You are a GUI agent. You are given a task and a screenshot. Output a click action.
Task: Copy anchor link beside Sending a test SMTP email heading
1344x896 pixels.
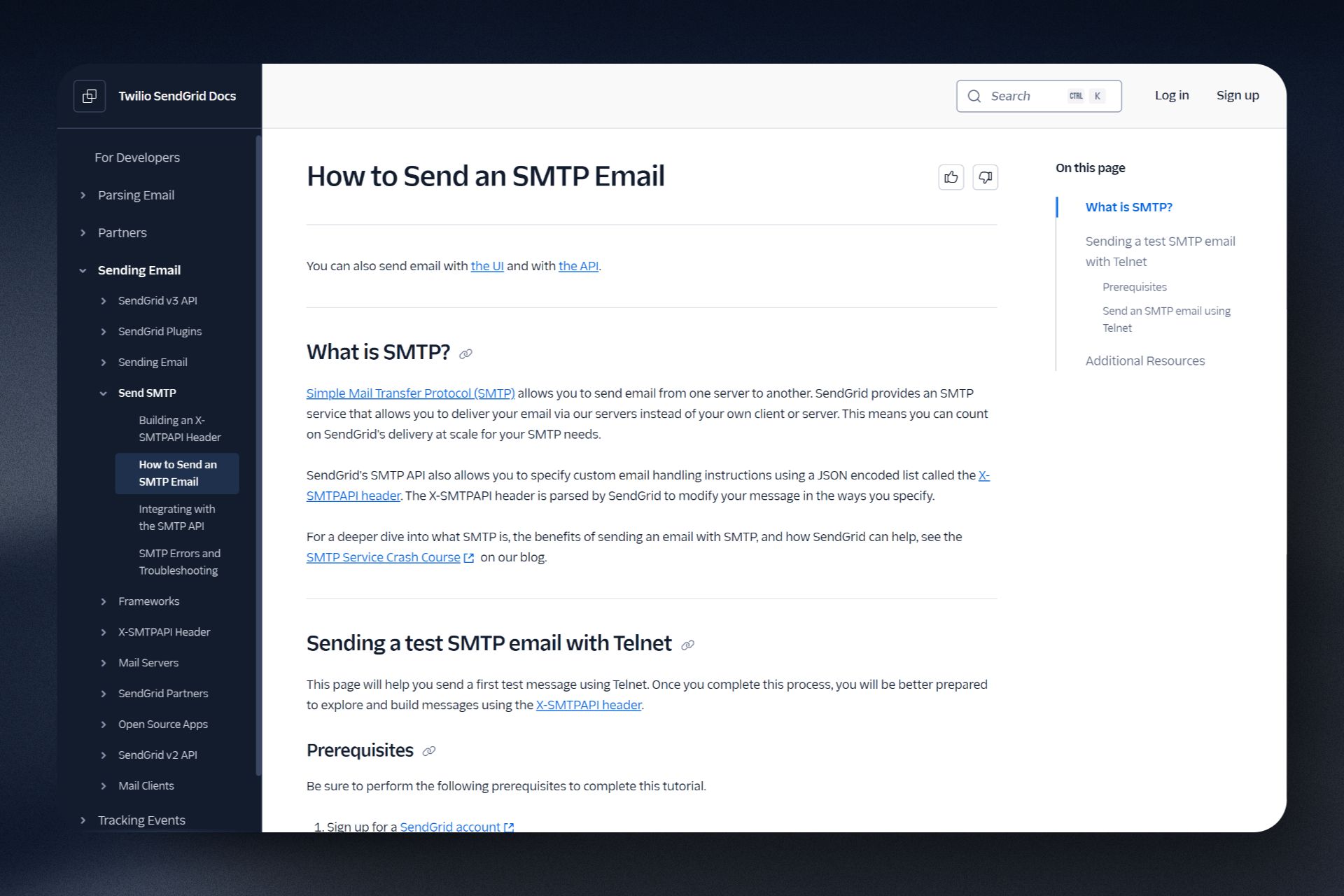tap(688, 645)
